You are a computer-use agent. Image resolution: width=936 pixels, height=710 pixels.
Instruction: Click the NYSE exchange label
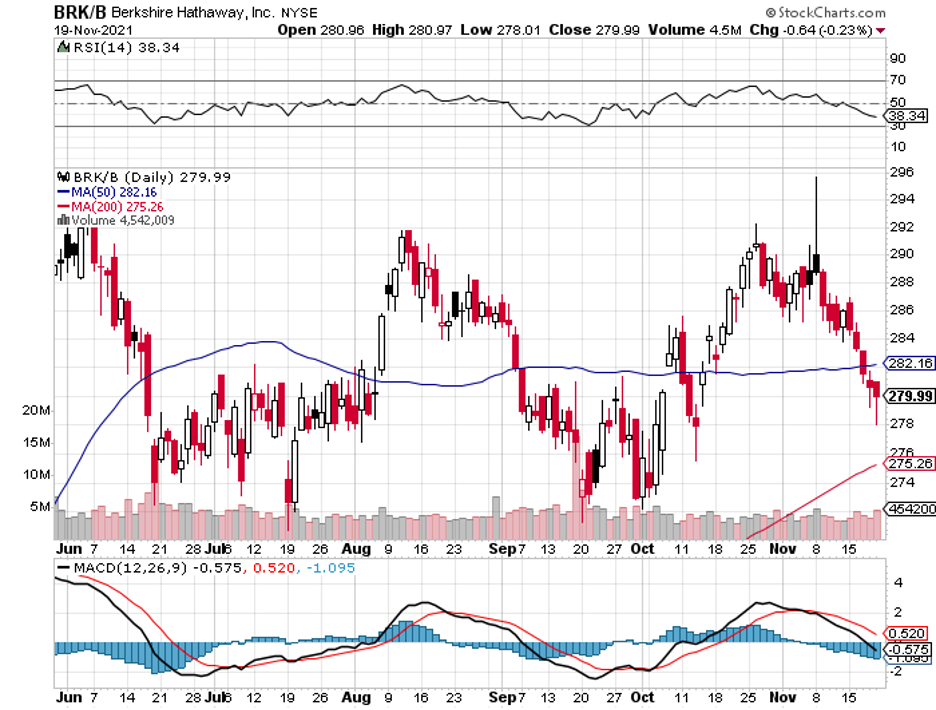pyautogui.click(x=299, y=13)
